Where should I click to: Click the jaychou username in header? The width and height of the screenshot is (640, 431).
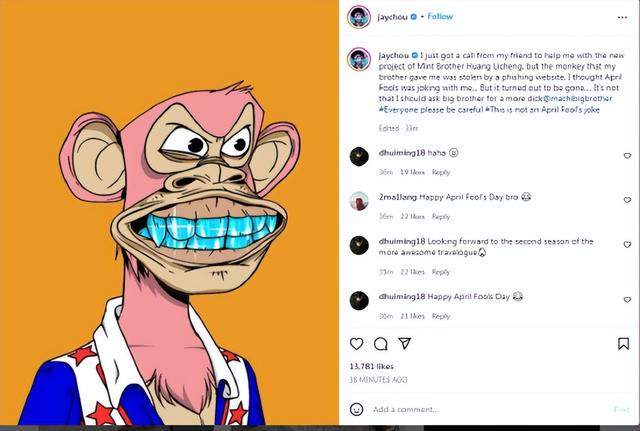396,16
